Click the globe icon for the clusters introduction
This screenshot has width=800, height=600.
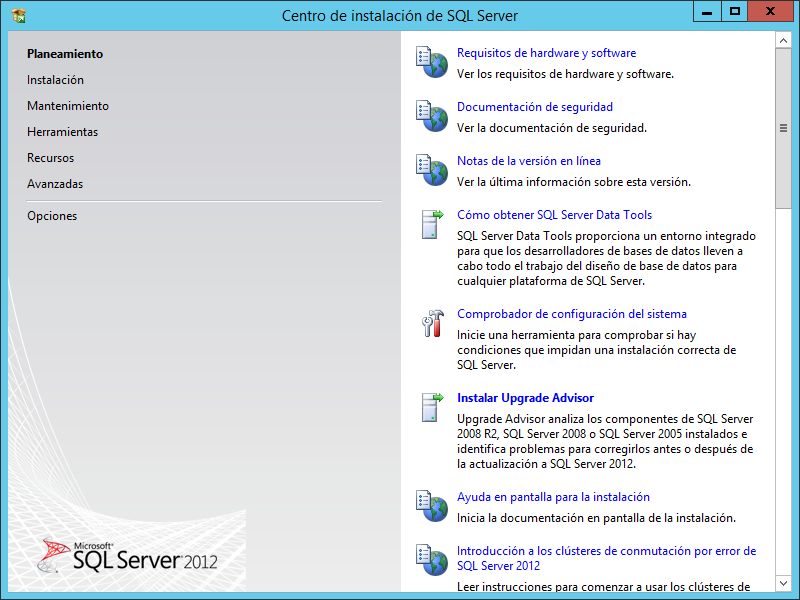pos(431,560)
